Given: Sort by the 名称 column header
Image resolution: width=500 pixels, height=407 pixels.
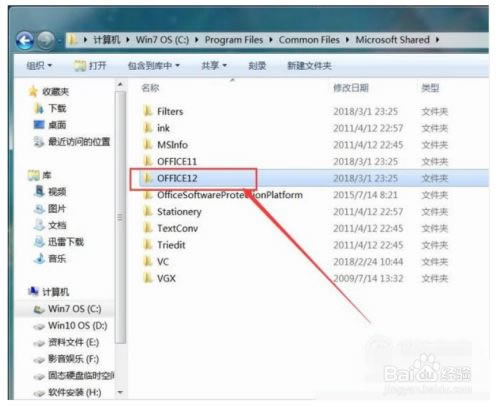Looking at the screenshot, I should 150,88.
